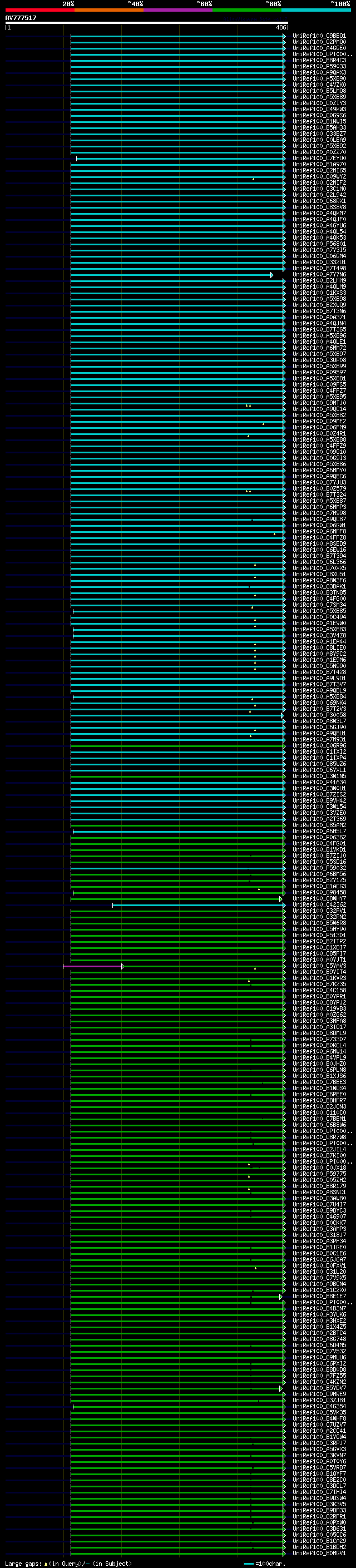
Task: Select the UniRef100_Q06R96 label
Action: pos(319,746)
